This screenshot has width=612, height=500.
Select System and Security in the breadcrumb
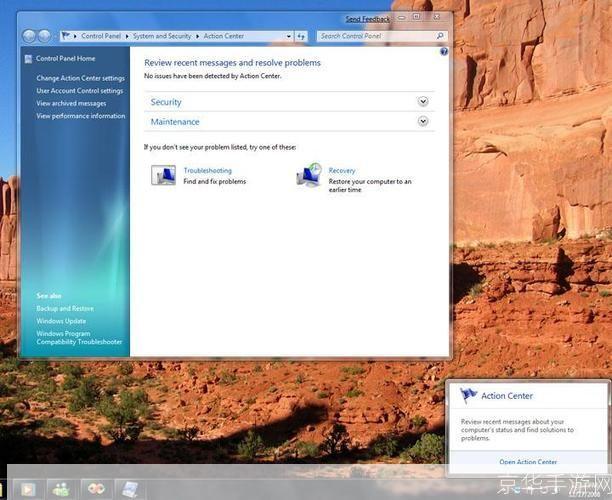162,36
